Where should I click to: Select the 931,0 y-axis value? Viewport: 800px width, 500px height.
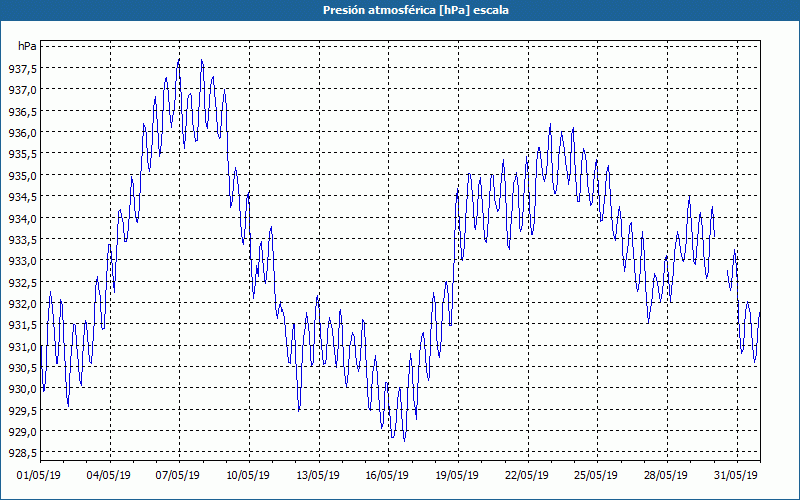(x=22, y=346)
